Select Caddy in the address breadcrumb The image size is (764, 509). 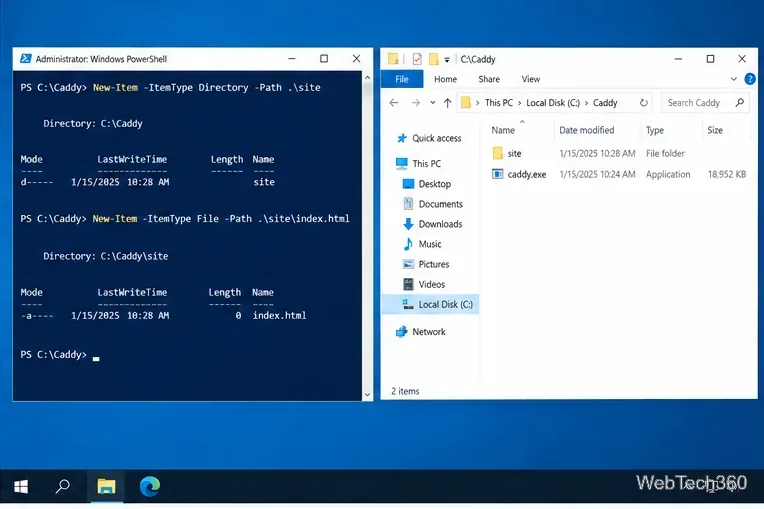tap(605, 103)
